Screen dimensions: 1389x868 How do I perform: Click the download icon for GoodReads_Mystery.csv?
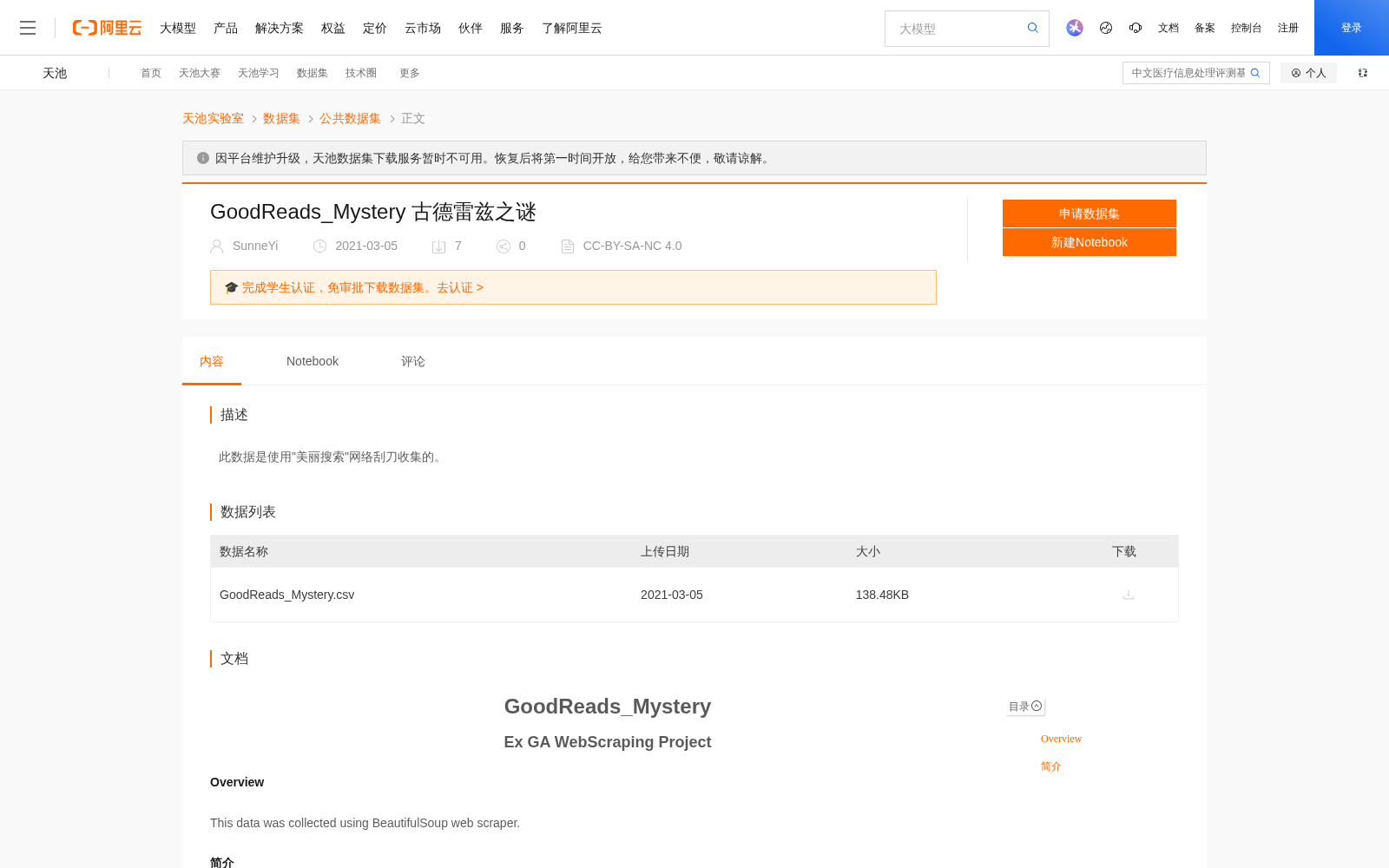[x=1129, y=595]
